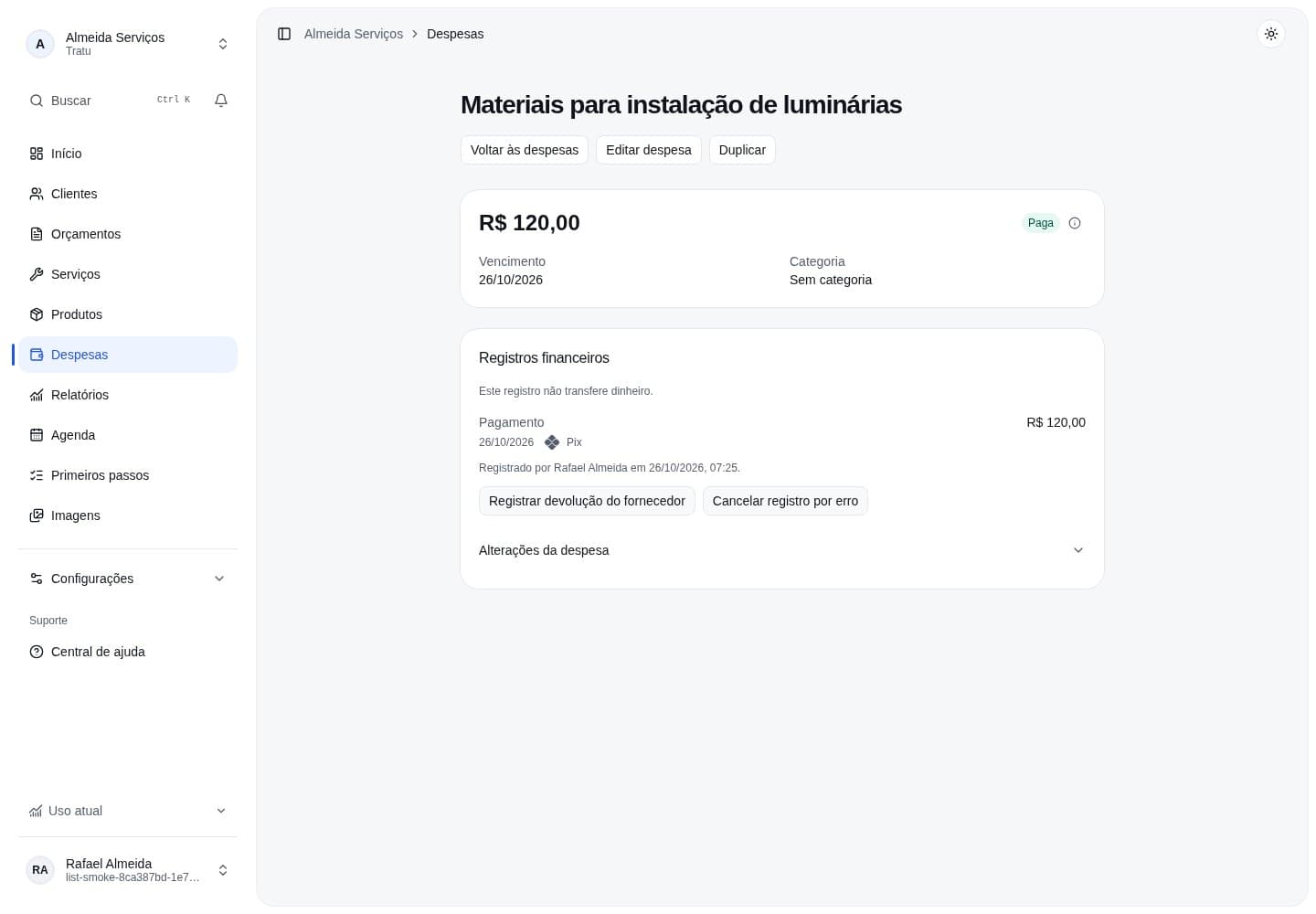1316x914 pixels.
Task: Open the Almeida Serviços workspace switcher
Action: click(x=128, y=44)
